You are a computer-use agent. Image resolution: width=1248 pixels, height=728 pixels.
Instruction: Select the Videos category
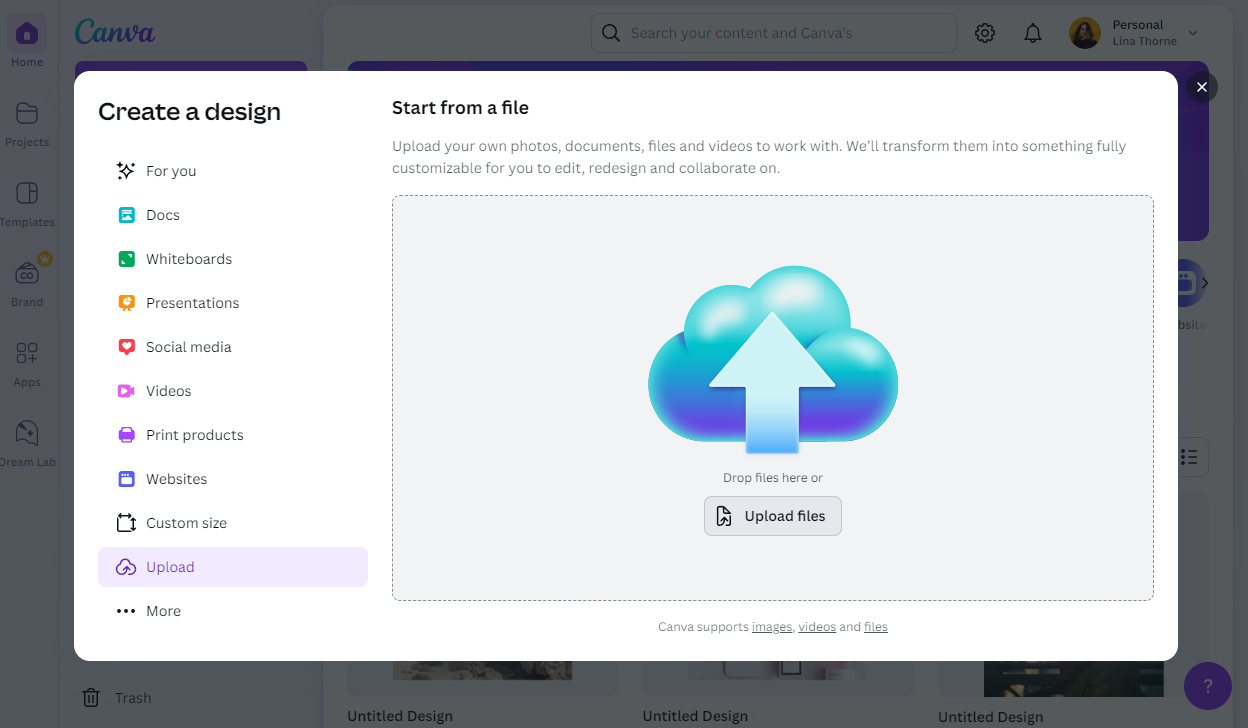click(x=233, y=391)
